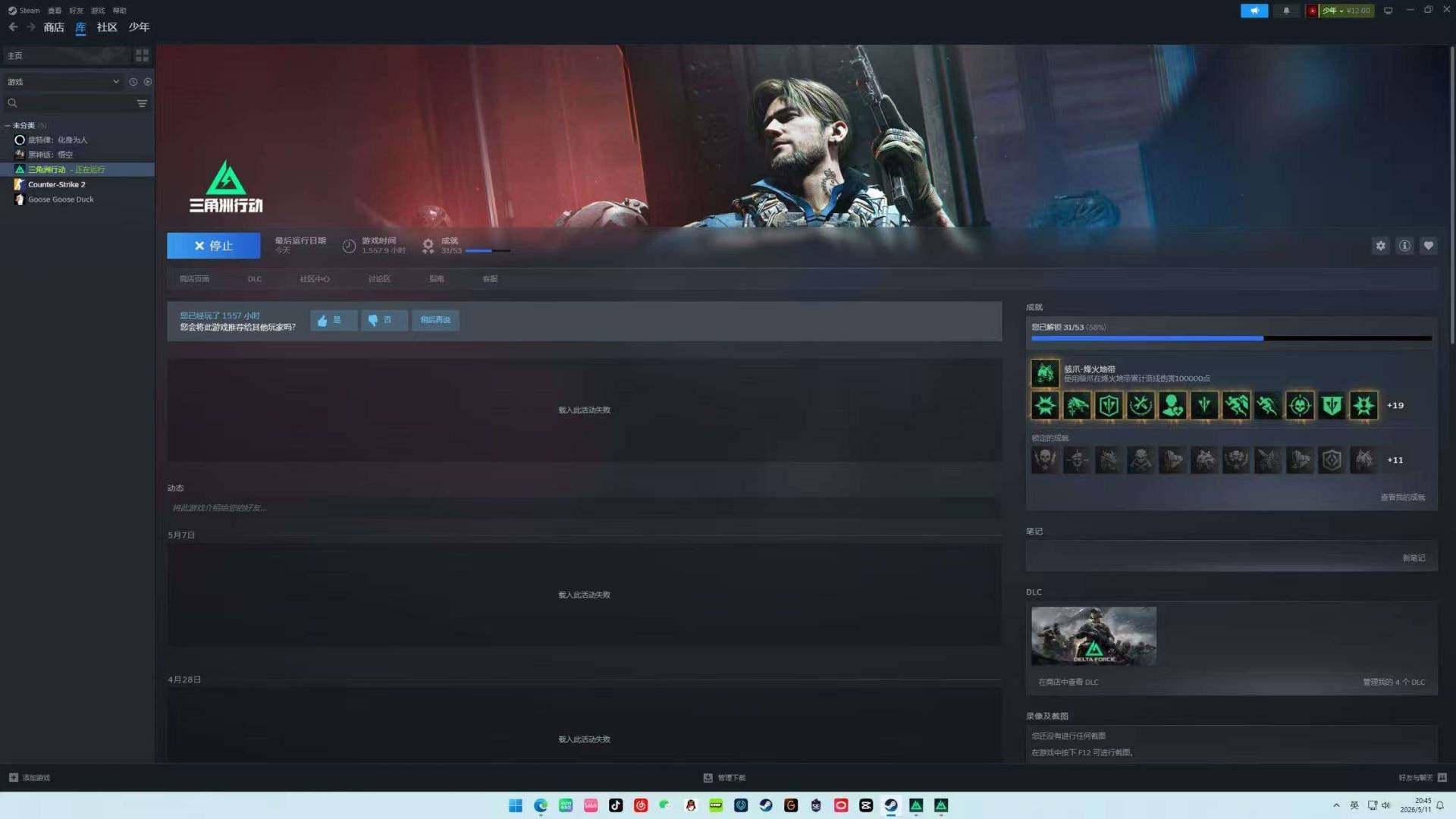Open the 少年 profile tab
Image resolution: width=1456 pixels, height=819 pixels.
[x=139, y=27]
